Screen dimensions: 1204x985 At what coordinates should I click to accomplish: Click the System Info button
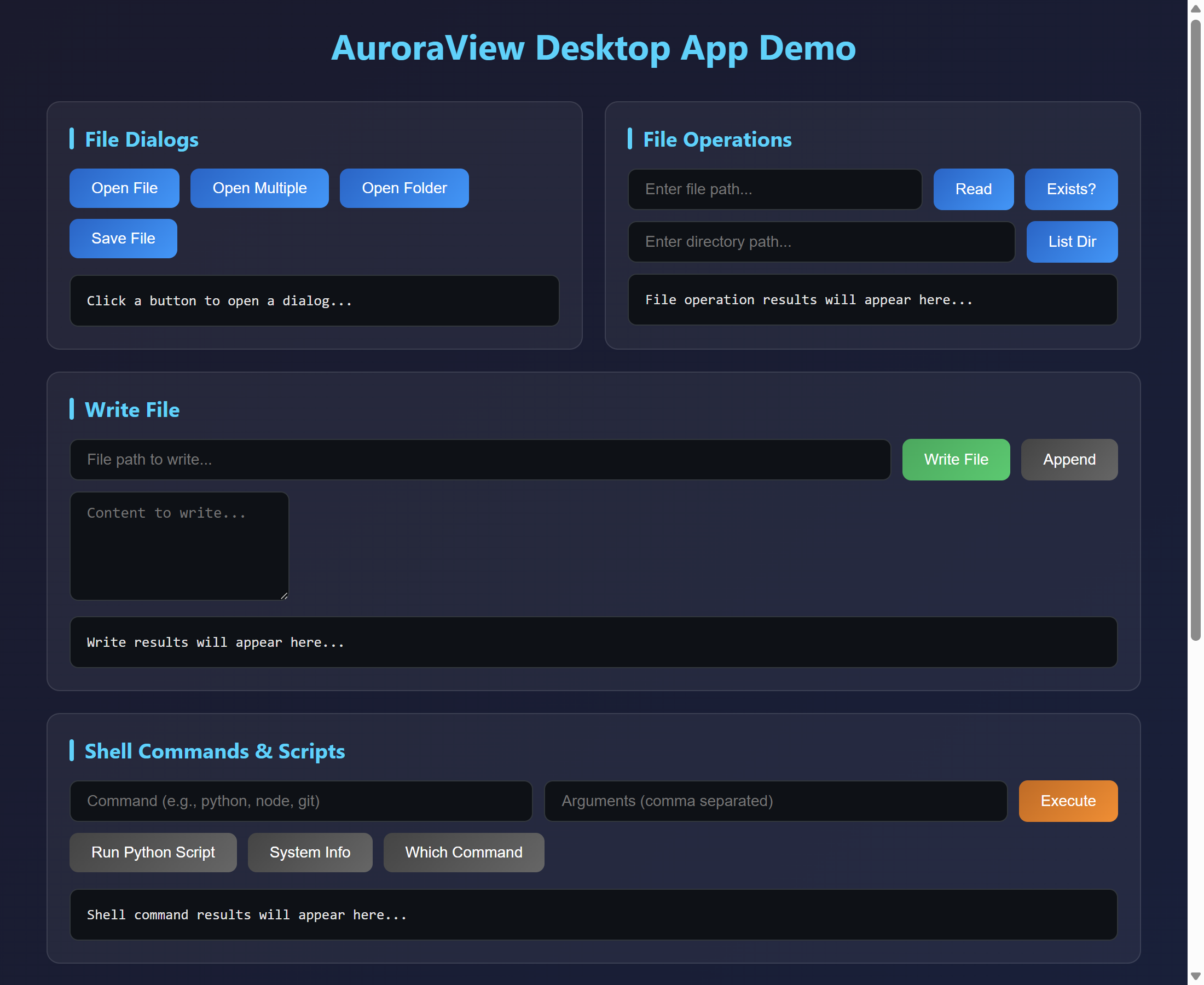(x=310, y=852)
